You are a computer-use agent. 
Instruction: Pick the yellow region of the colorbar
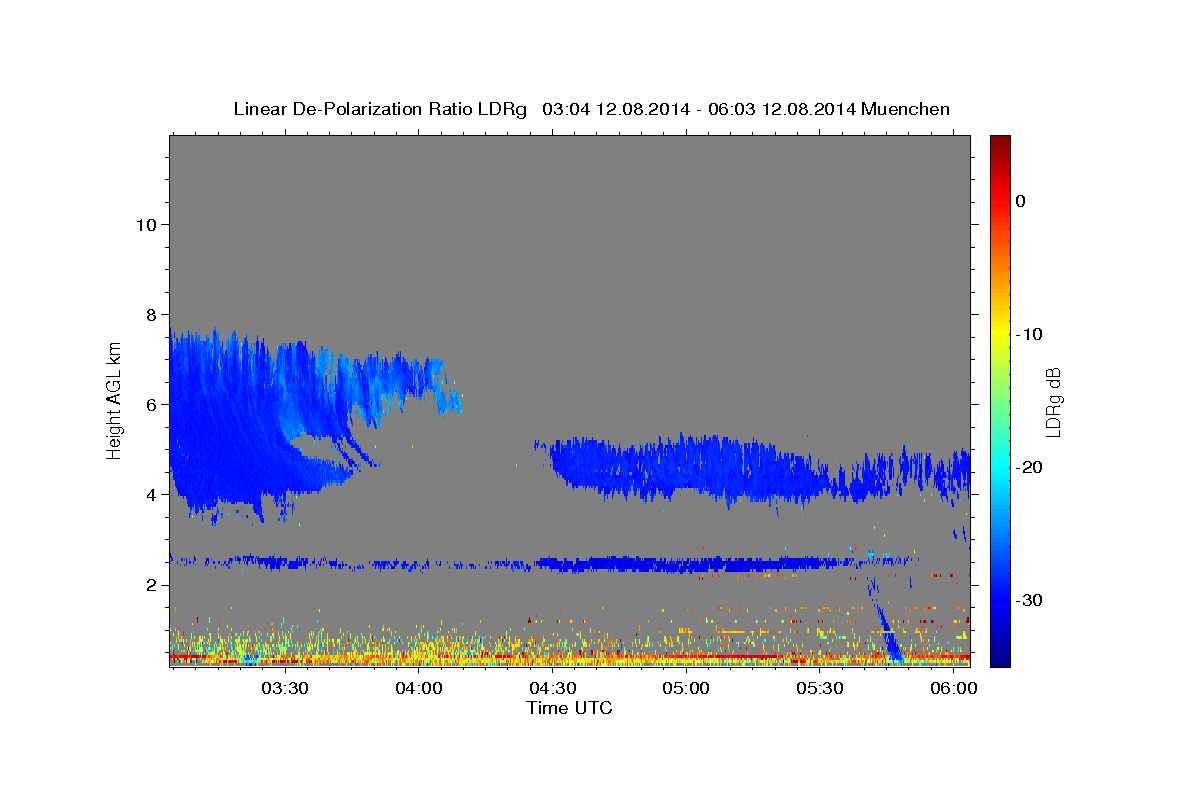(1000, 330)
